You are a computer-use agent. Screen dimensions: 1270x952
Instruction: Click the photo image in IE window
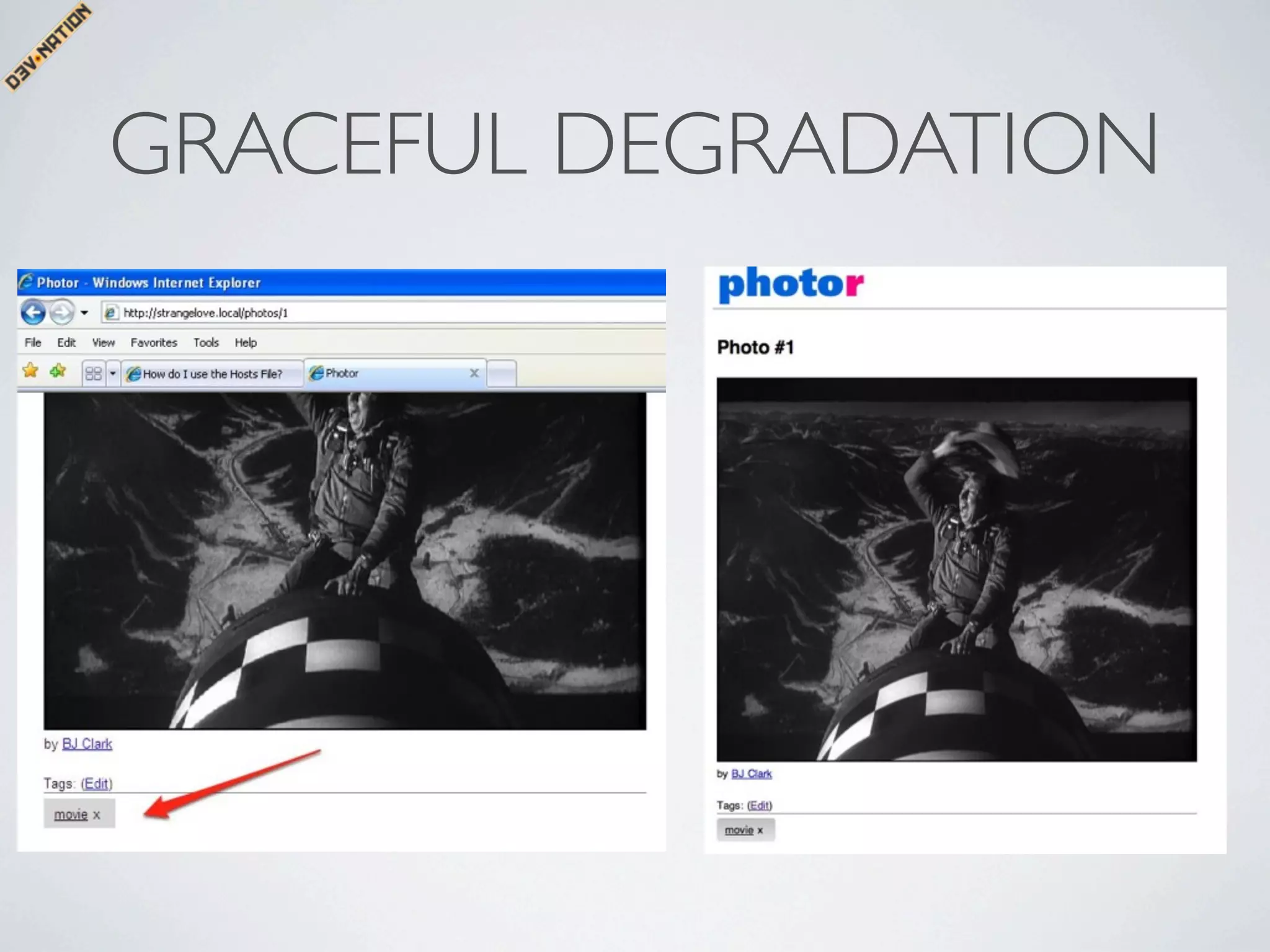click(x=345, y=561)
